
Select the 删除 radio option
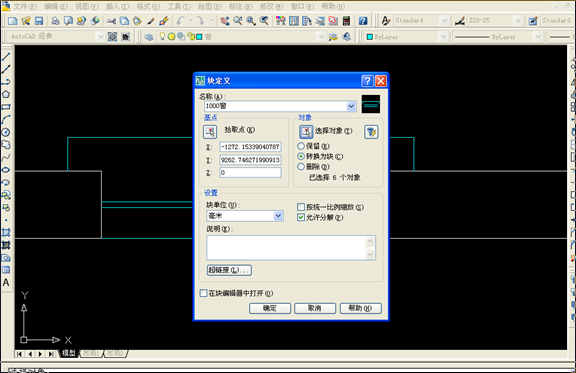[301, 166]
